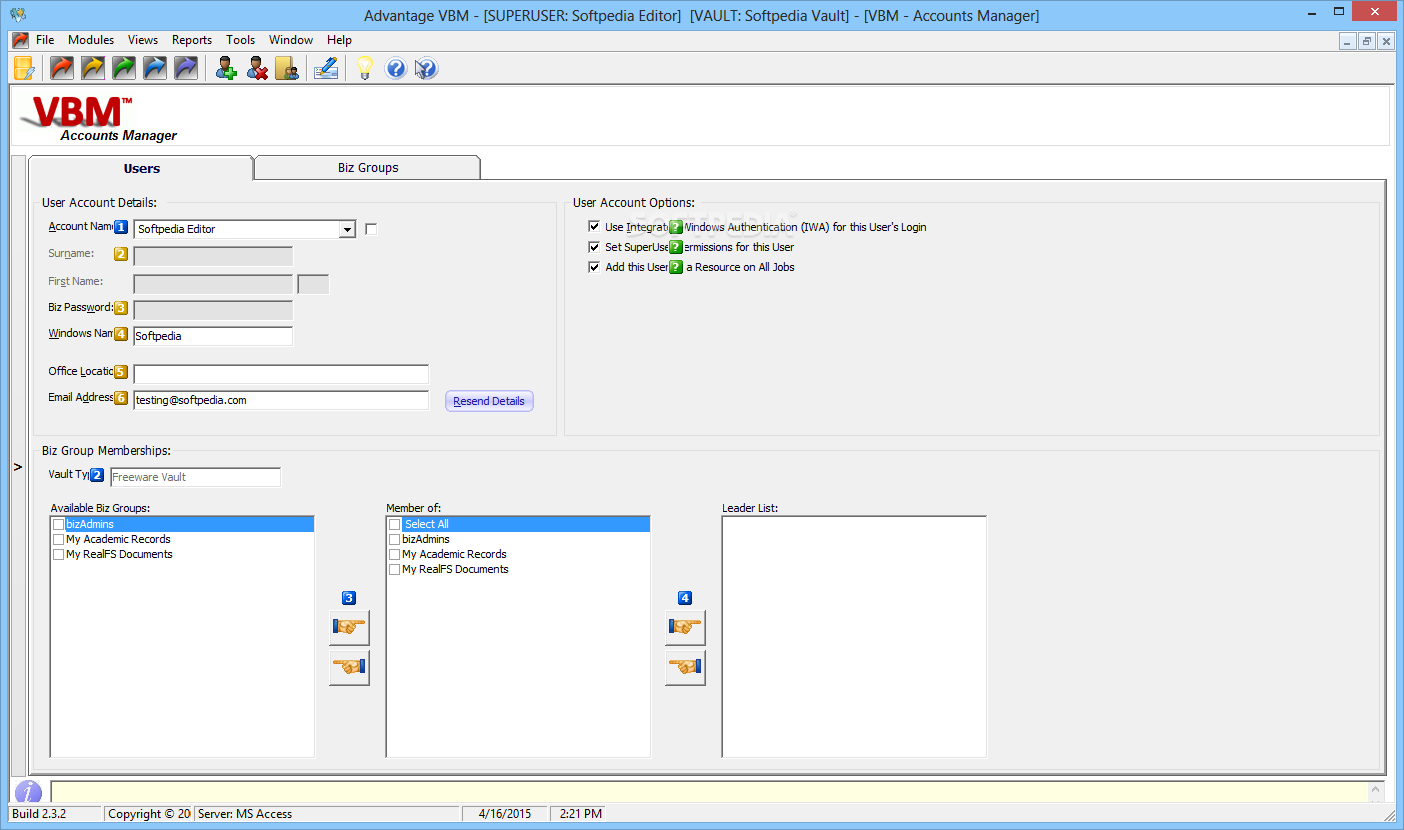1404x830 pixels.
Task: Click the green help icon for IWA option
Action: (x=676, y=227)
